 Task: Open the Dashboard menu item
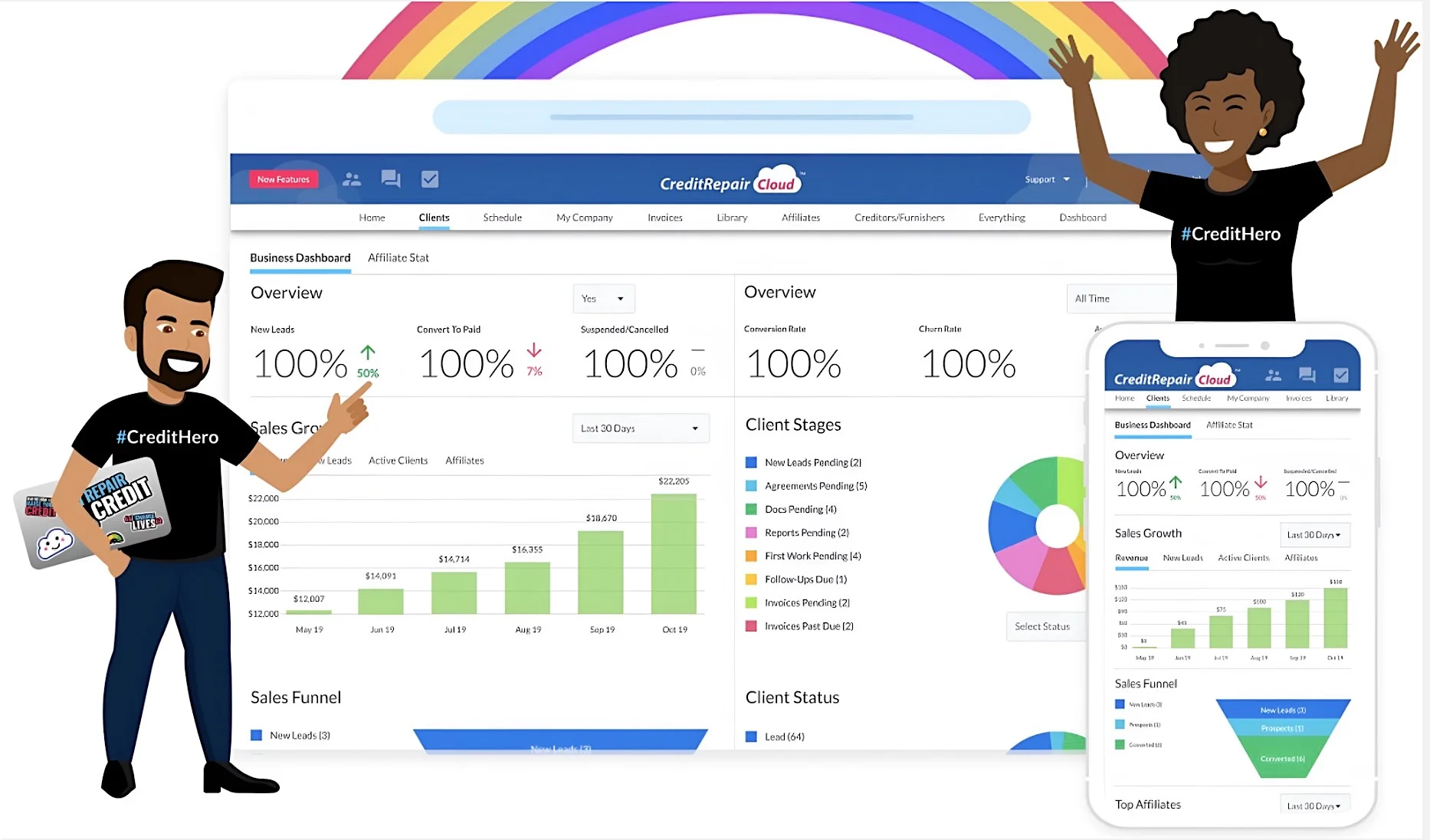1083,218
